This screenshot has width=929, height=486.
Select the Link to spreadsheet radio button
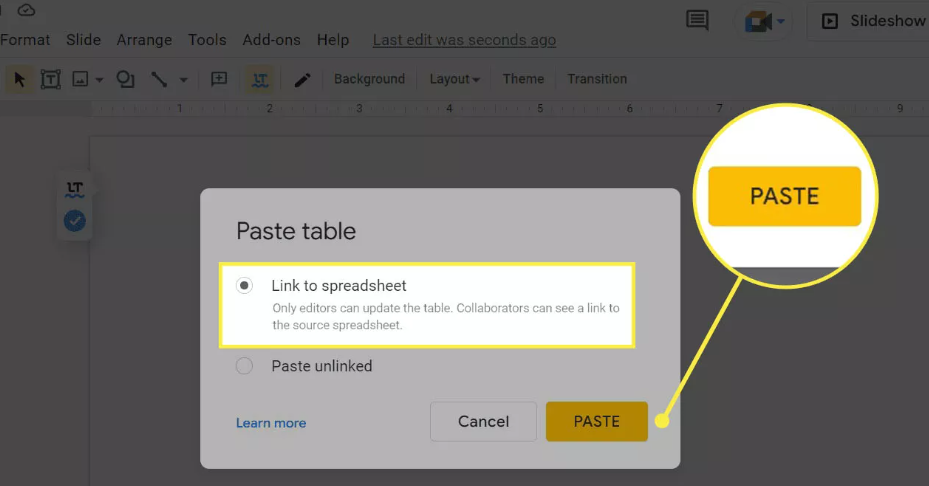(x=244, y=286)
